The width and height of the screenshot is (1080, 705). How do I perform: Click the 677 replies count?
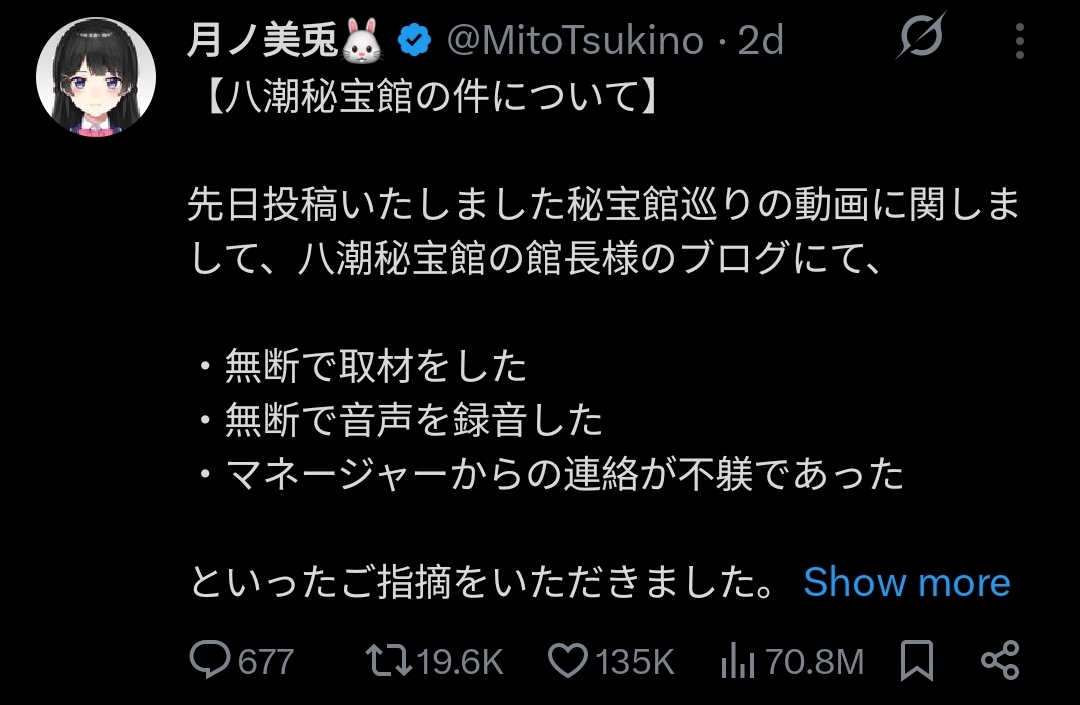point(265,662)
